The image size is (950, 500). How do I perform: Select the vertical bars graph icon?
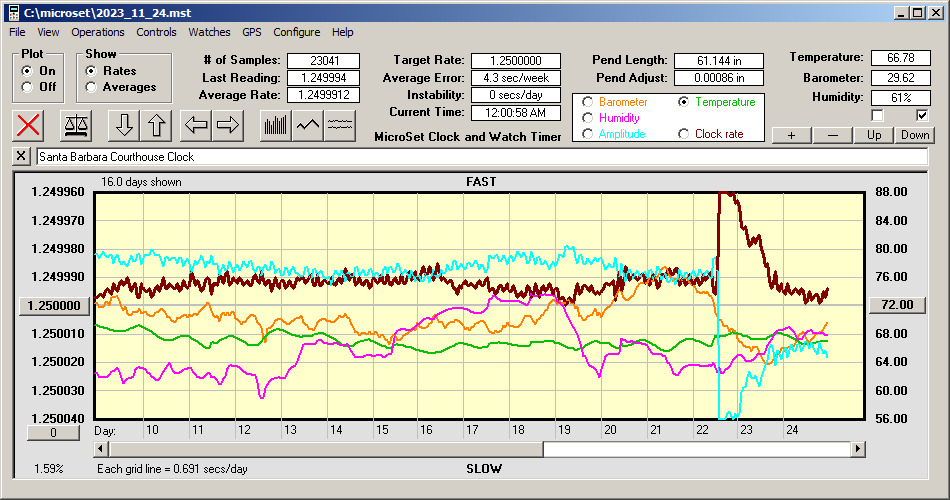(276, 125)
